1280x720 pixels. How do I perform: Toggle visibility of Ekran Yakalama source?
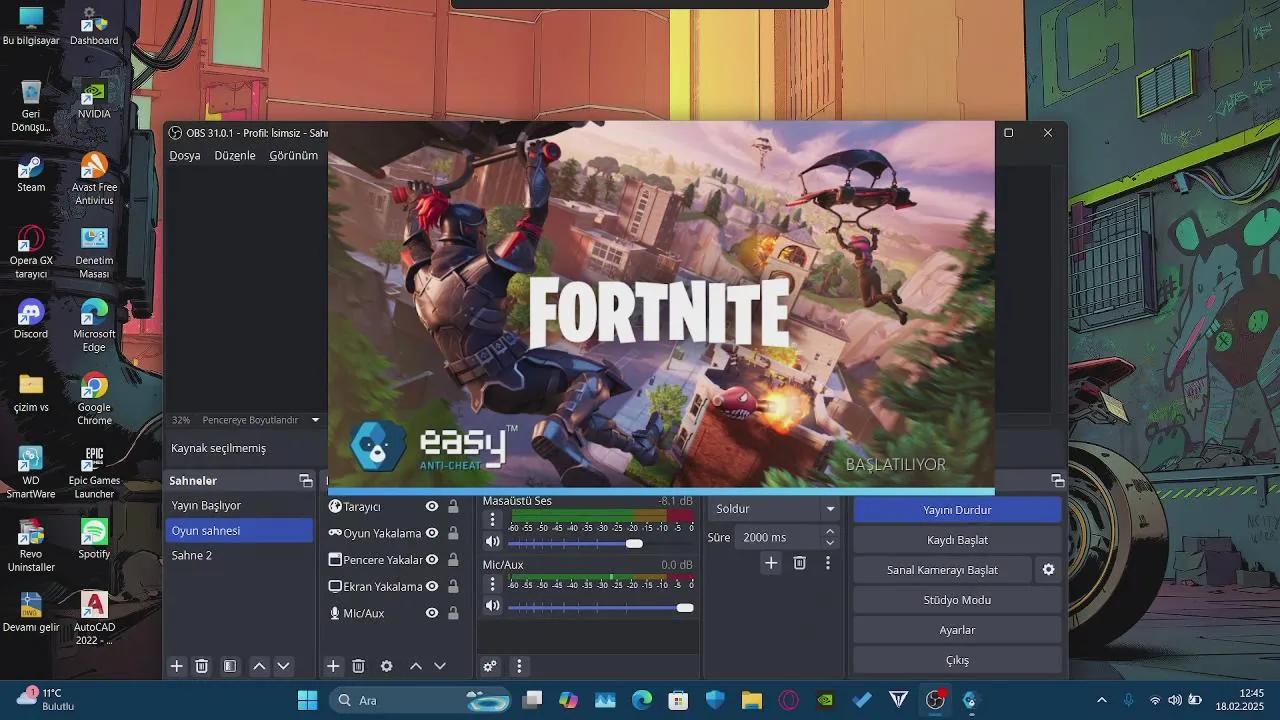[432, 586]
